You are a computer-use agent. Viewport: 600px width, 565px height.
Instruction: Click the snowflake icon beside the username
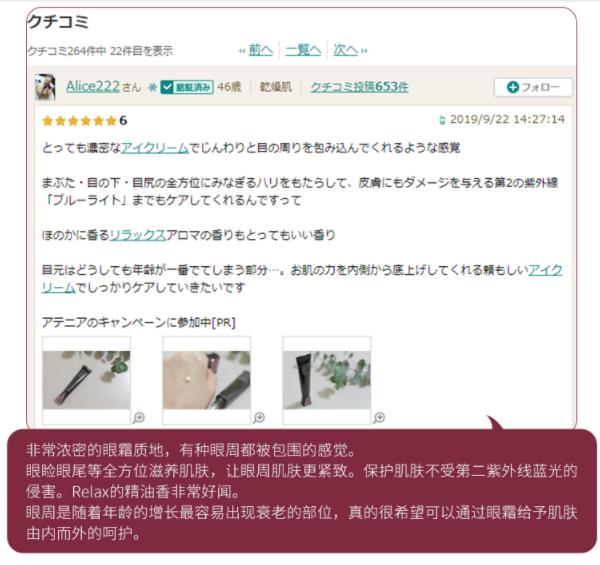point(152,88)
